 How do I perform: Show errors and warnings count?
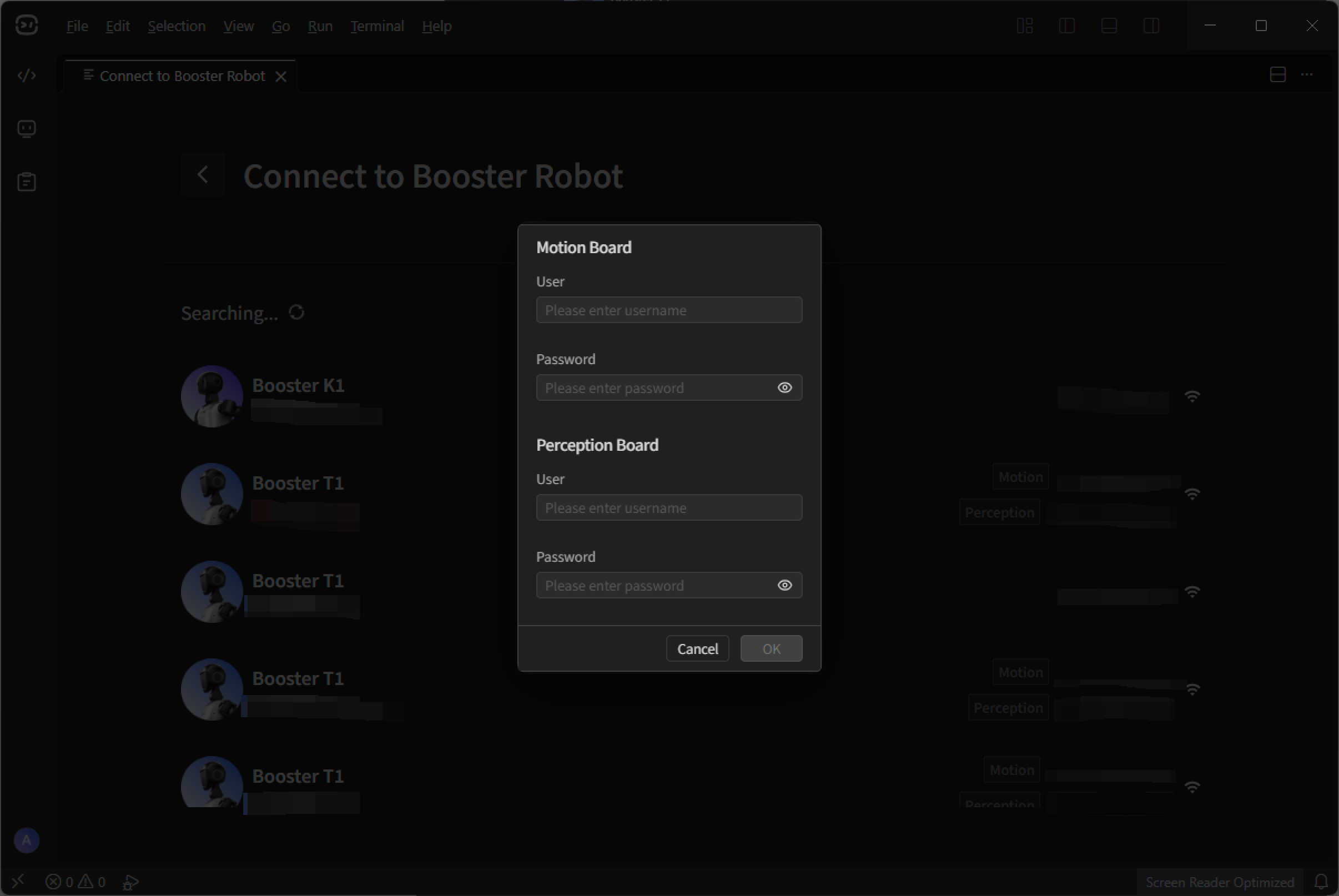pyautogui.click(x=75, y=882)
